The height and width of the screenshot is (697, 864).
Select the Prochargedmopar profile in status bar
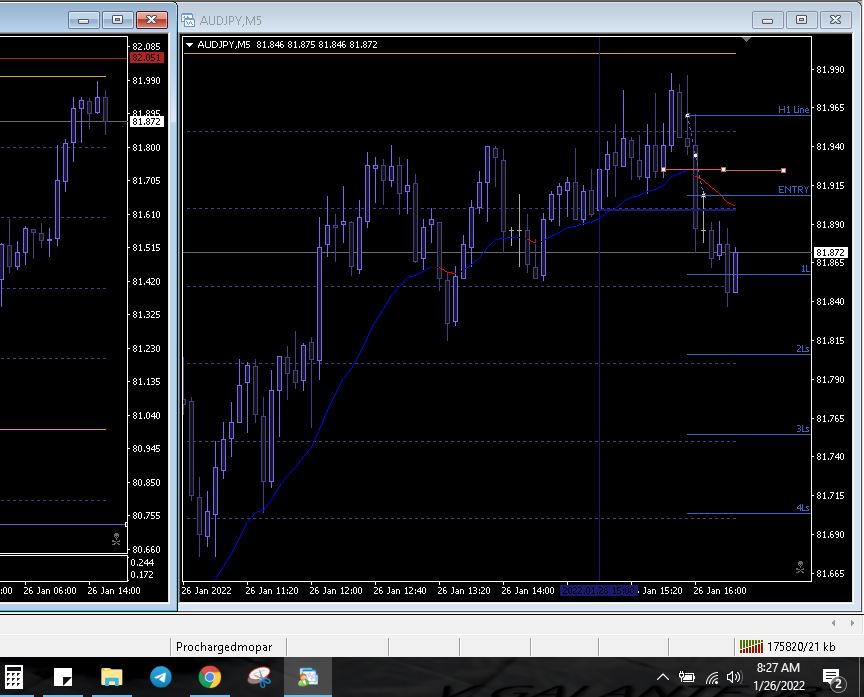223,647
